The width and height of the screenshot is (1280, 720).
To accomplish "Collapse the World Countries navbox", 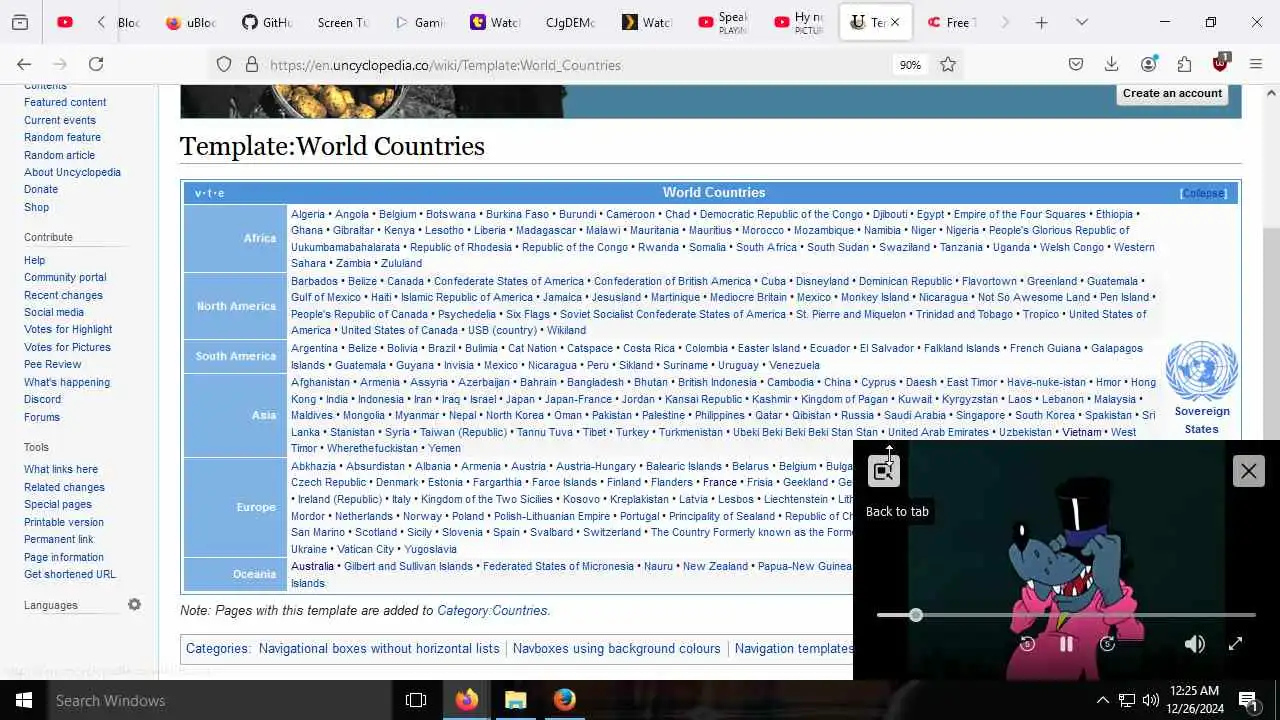I will (x=1203, y=193).
